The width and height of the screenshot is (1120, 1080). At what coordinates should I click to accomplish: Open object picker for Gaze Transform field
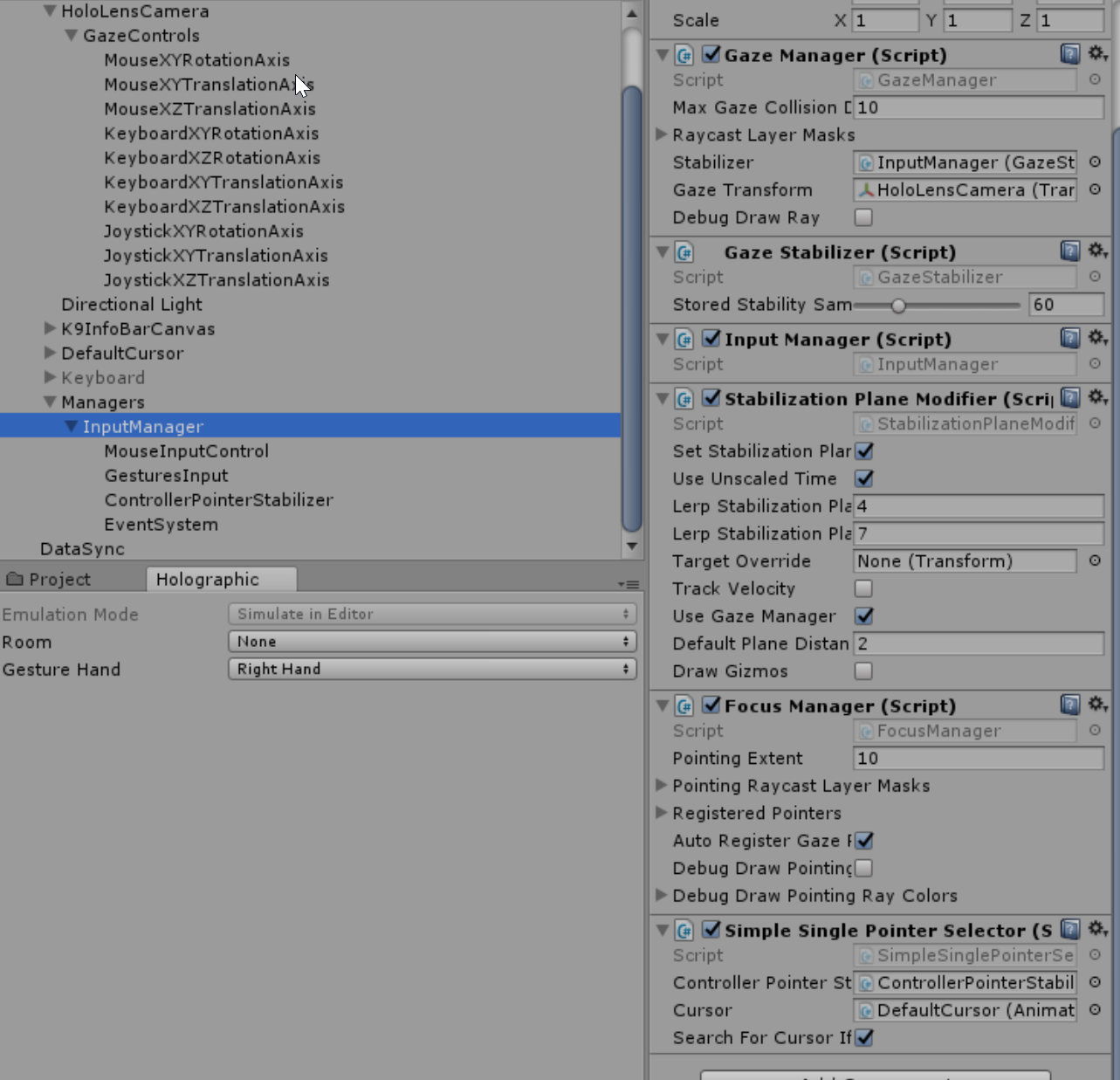[x=1095, y=189]
